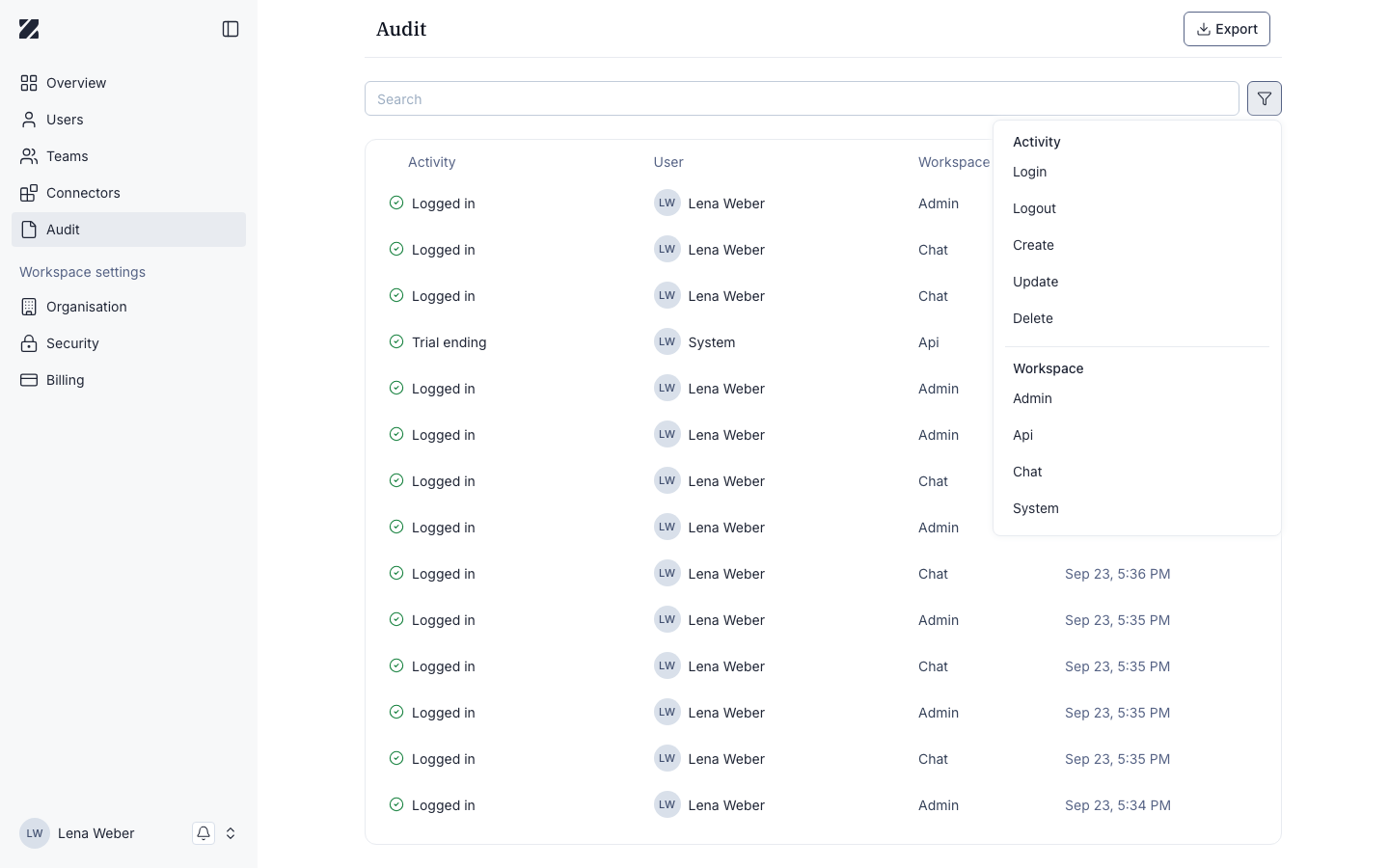
Task: Filter activity by Login
Action: coord(1137,172)
